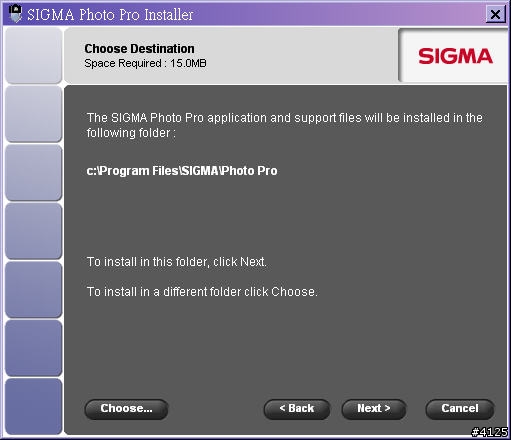Click the #4125 watermark in the corner
The width and height of the screenshot is (511, 440).
[490, 432]
